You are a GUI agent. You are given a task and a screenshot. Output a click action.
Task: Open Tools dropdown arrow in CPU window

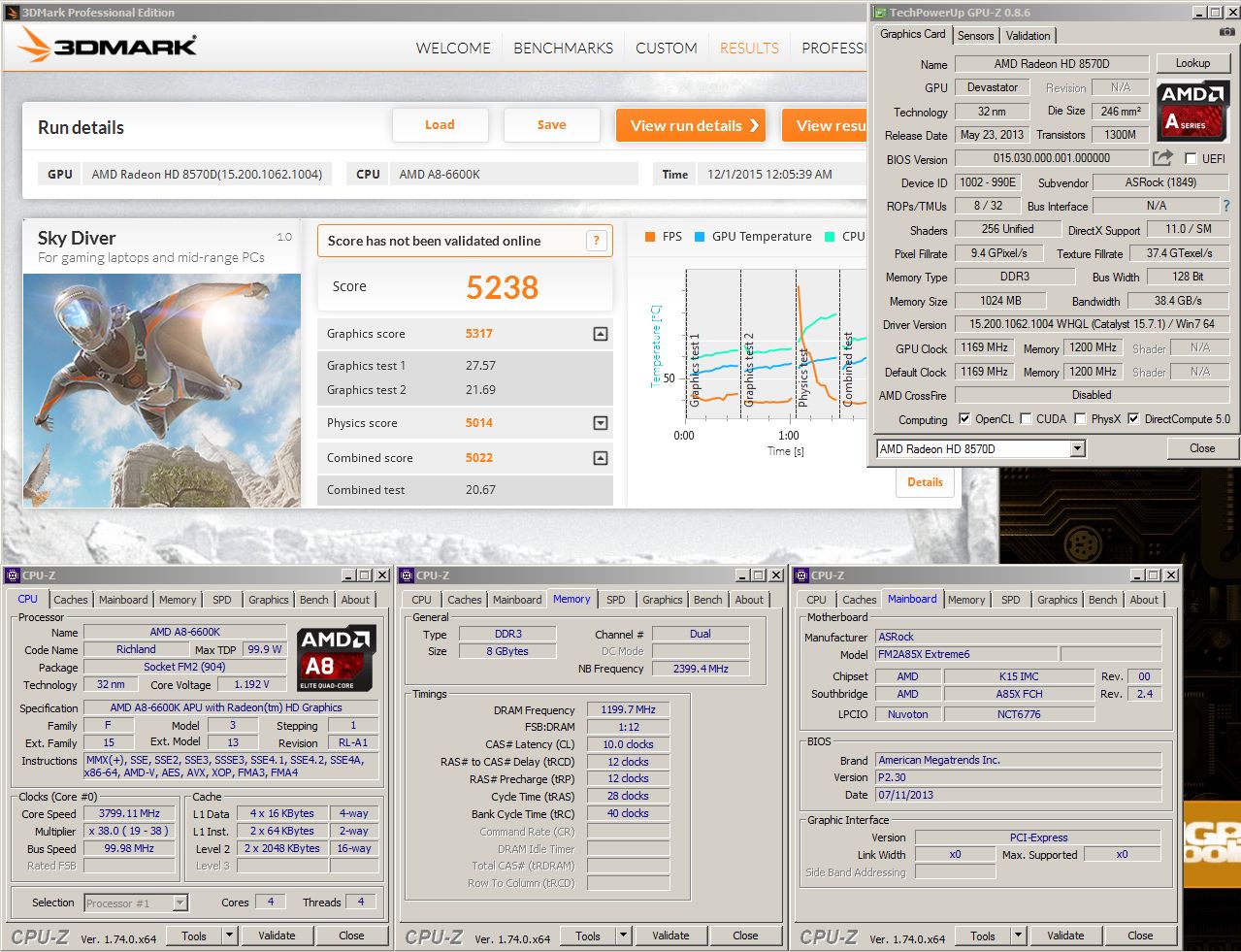tap(229, 936)
